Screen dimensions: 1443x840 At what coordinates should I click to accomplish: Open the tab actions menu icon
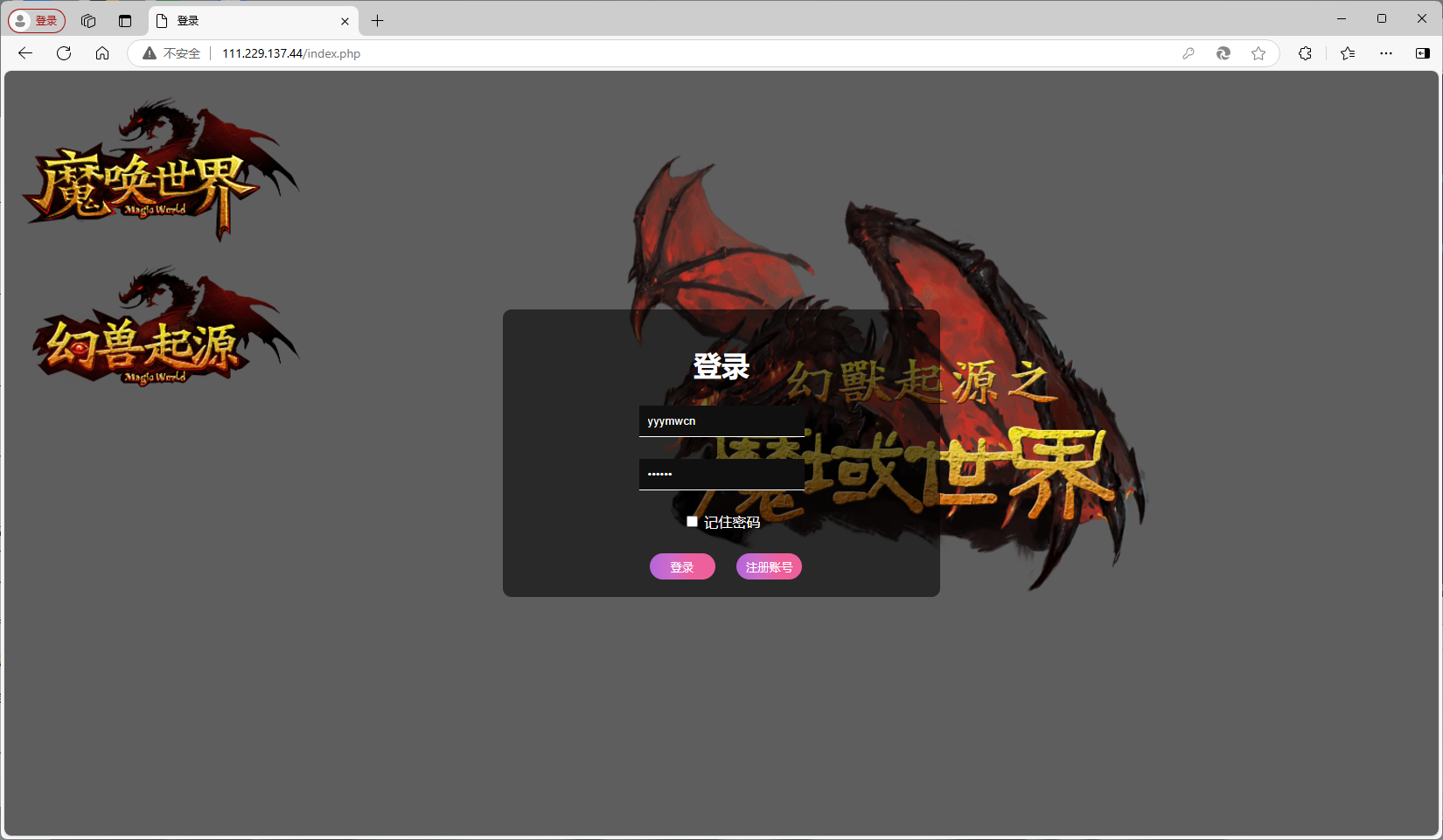click(x=125, y=21)
